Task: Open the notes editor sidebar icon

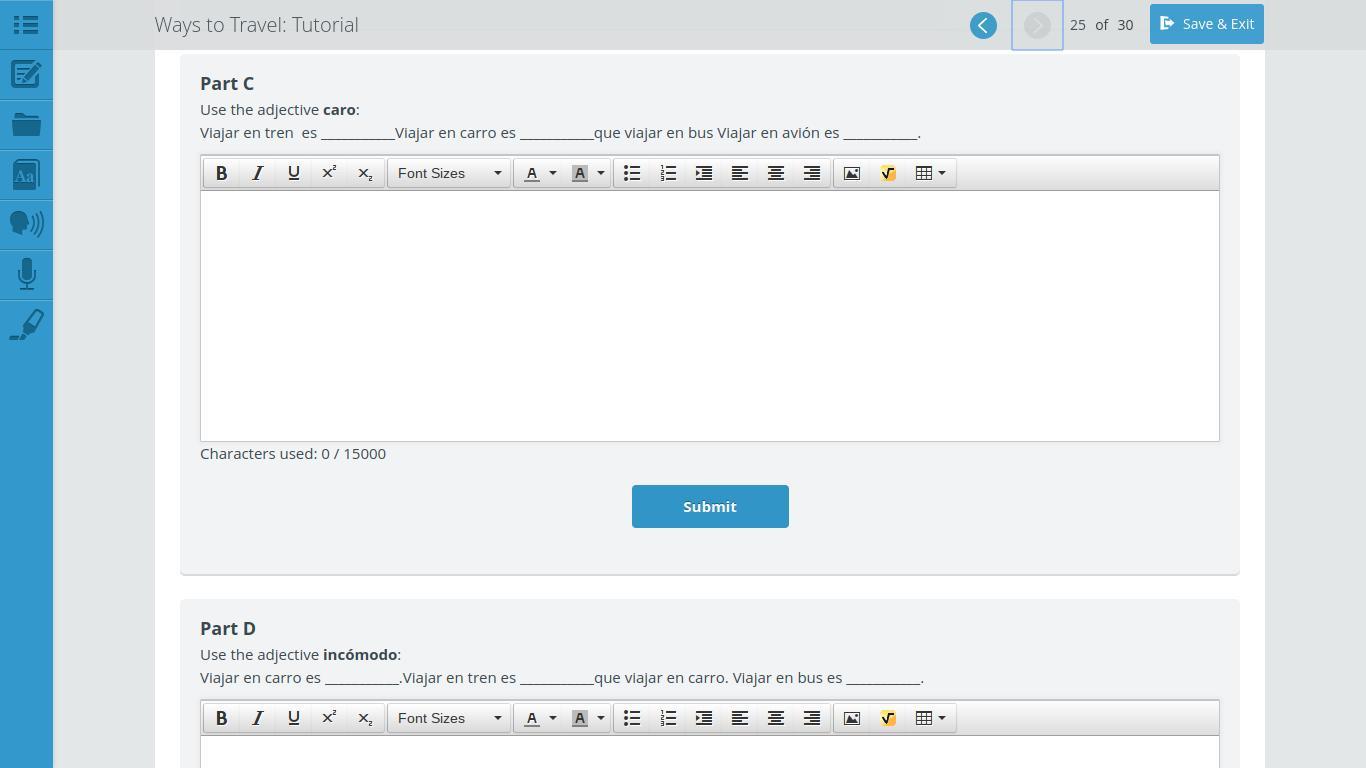Action: click(26, 74)
